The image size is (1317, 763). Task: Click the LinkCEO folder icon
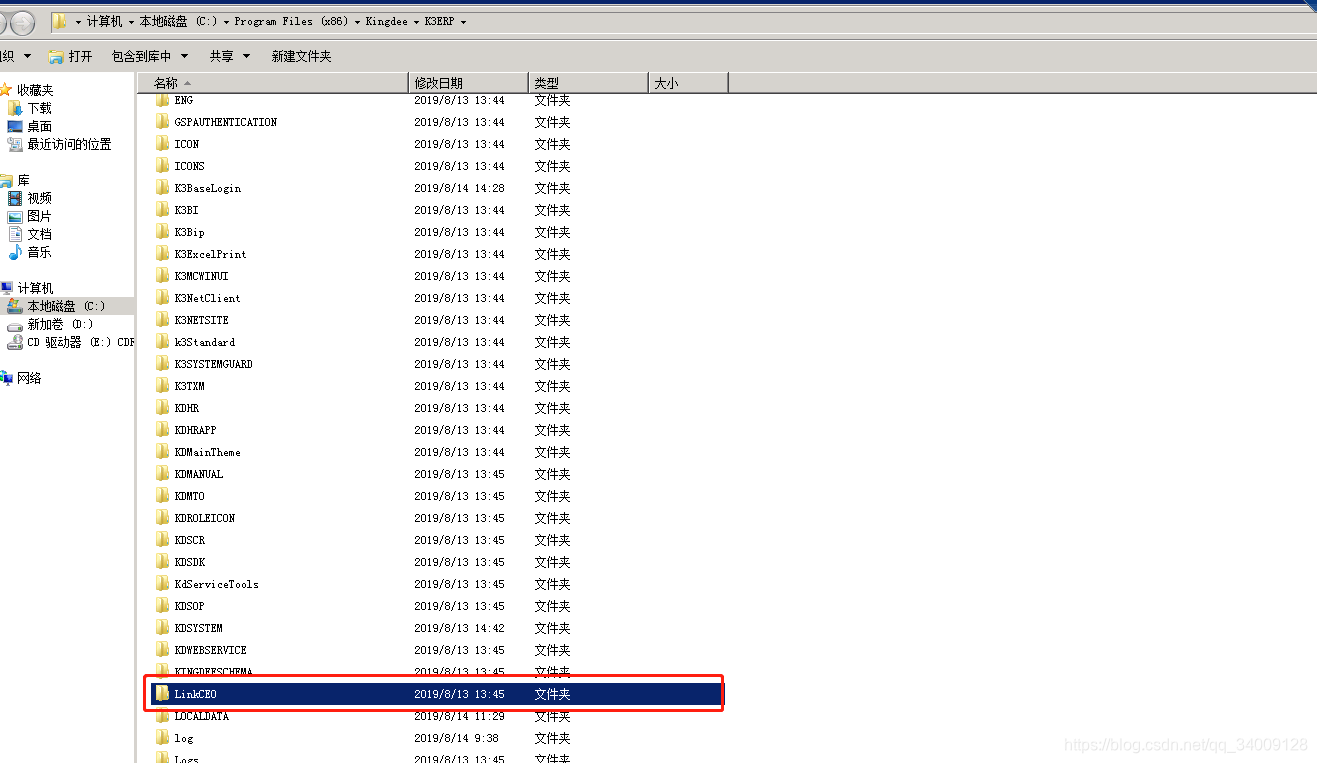point(163,694)
